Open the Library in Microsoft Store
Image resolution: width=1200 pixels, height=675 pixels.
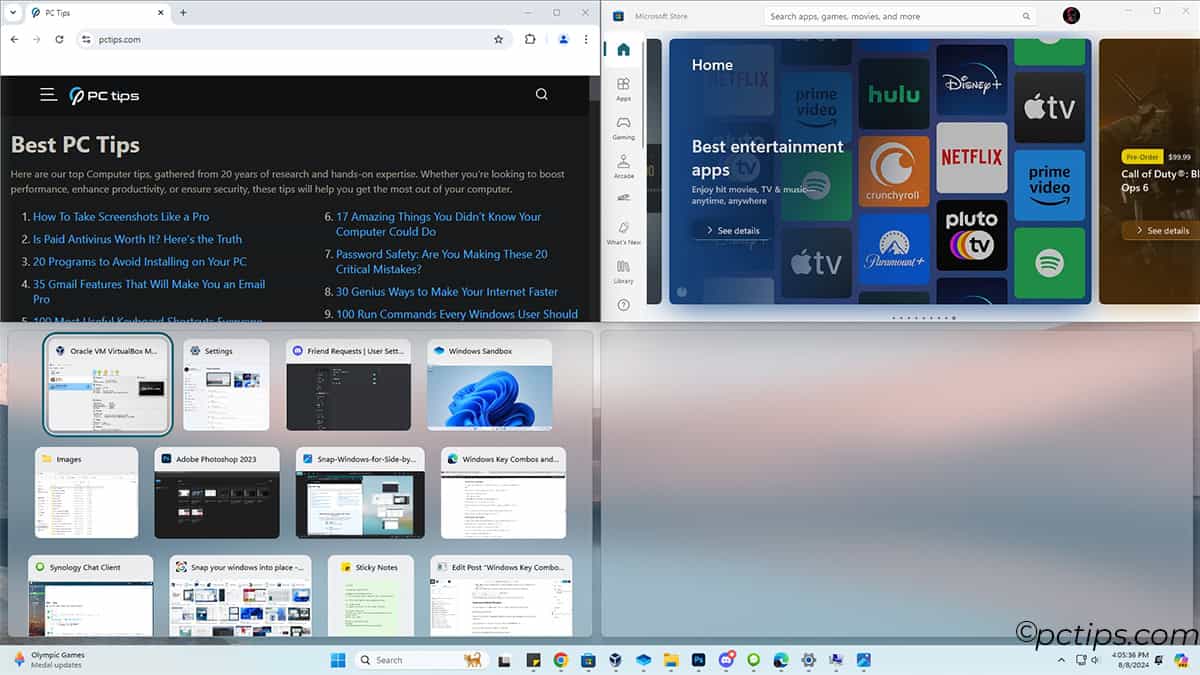(623, 271)
